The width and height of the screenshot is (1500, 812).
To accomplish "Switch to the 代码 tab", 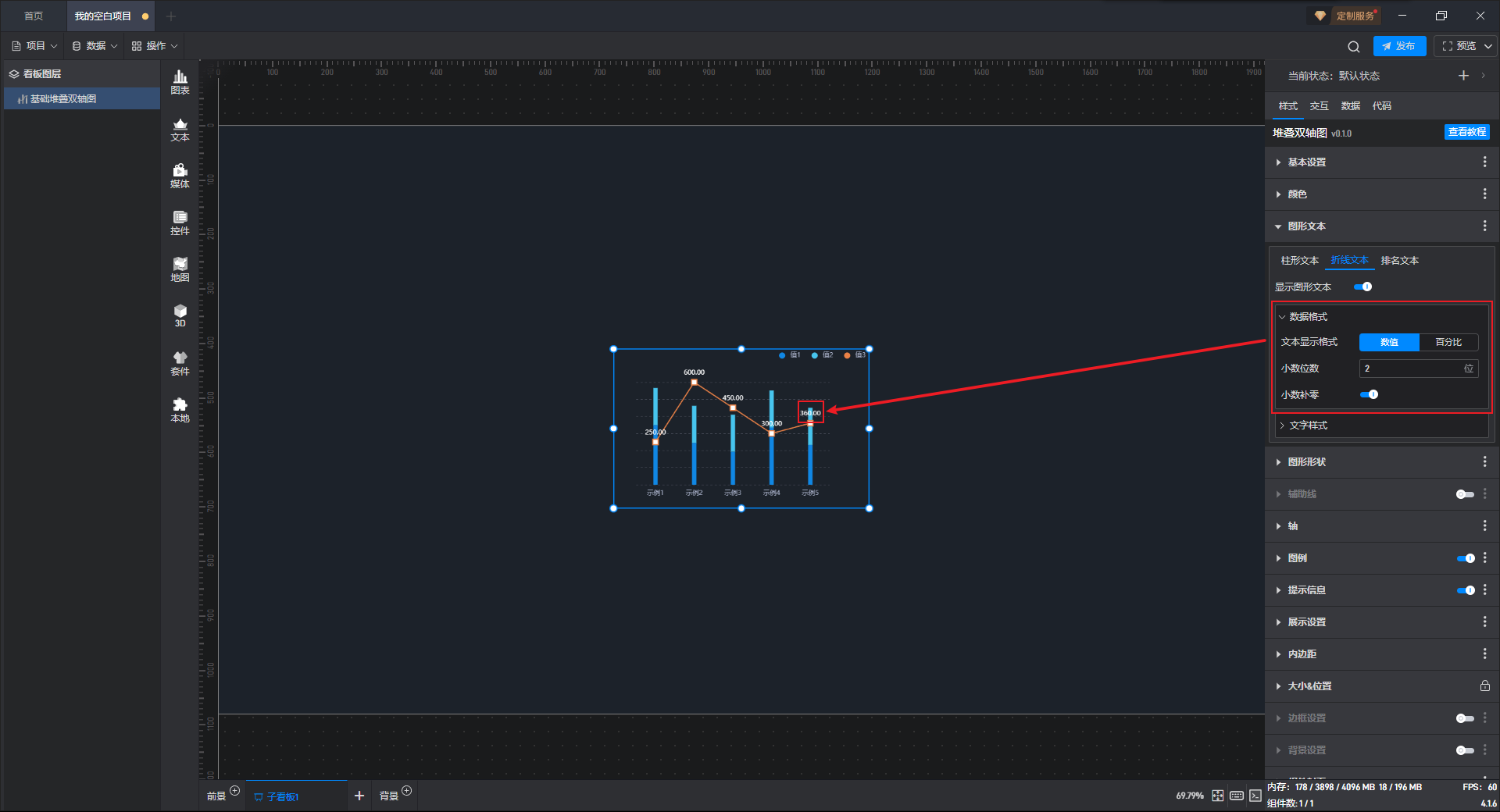I will tap(1381, 106).
